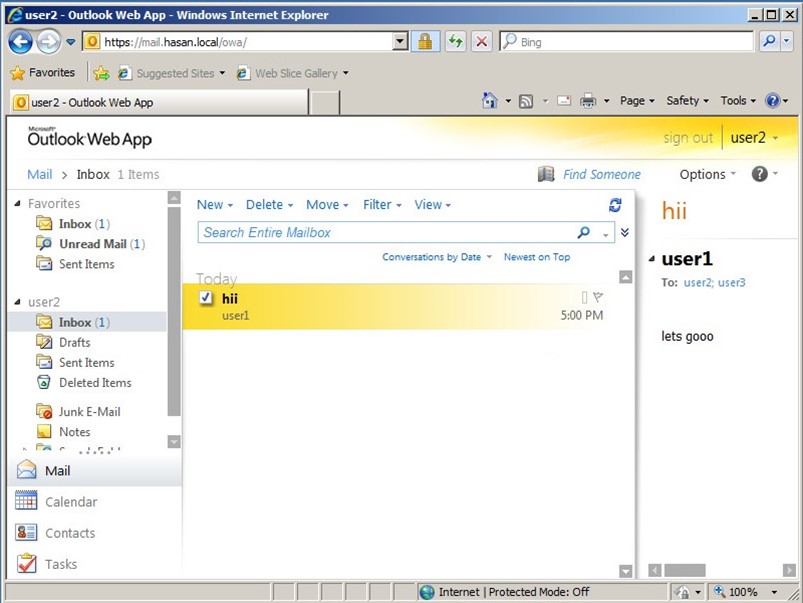
Task: Collapse the Favorites folder group
Action: point(17,204)
